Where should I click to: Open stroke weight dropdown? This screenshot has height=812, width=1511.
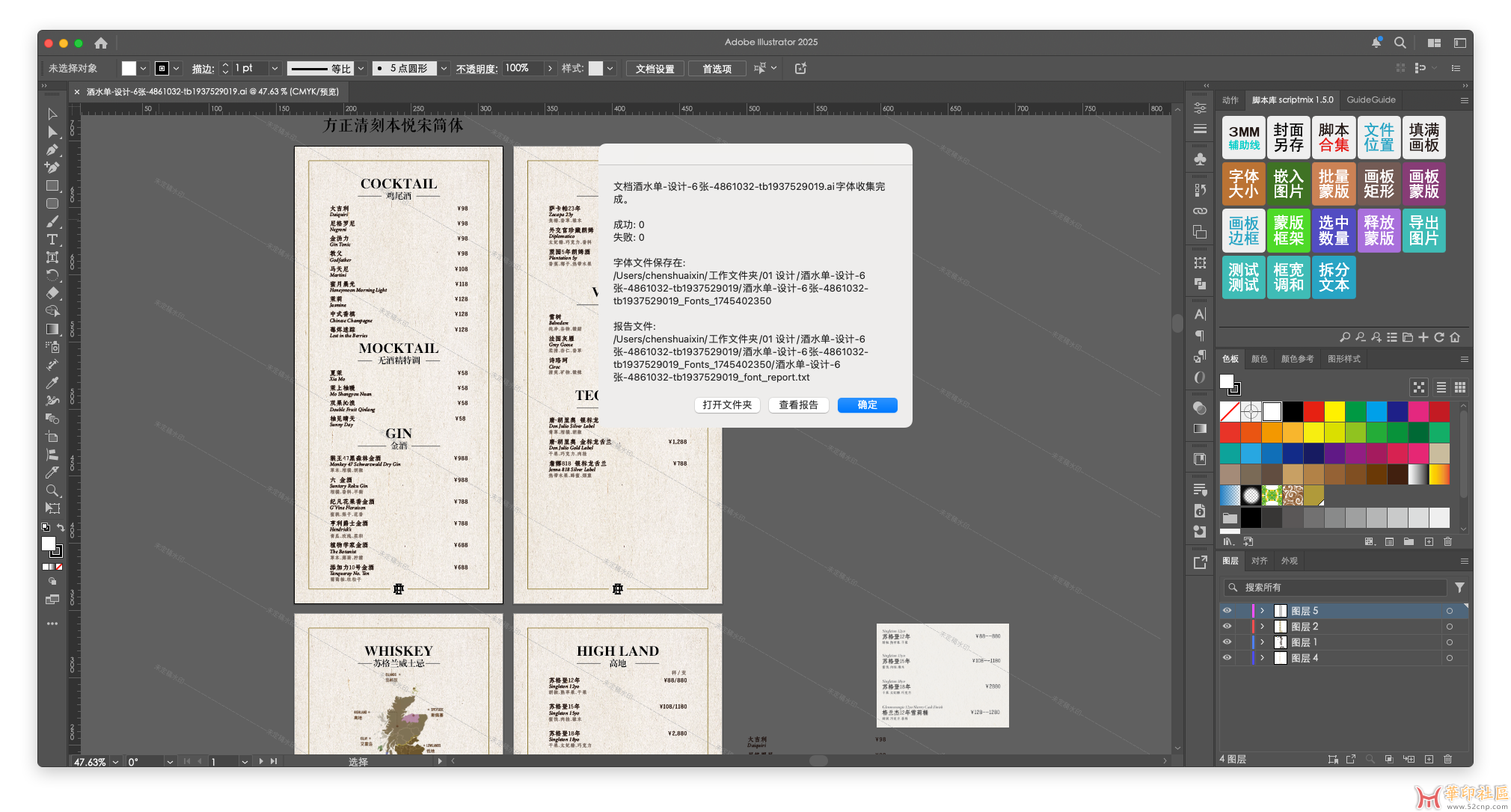coord(275,68)
